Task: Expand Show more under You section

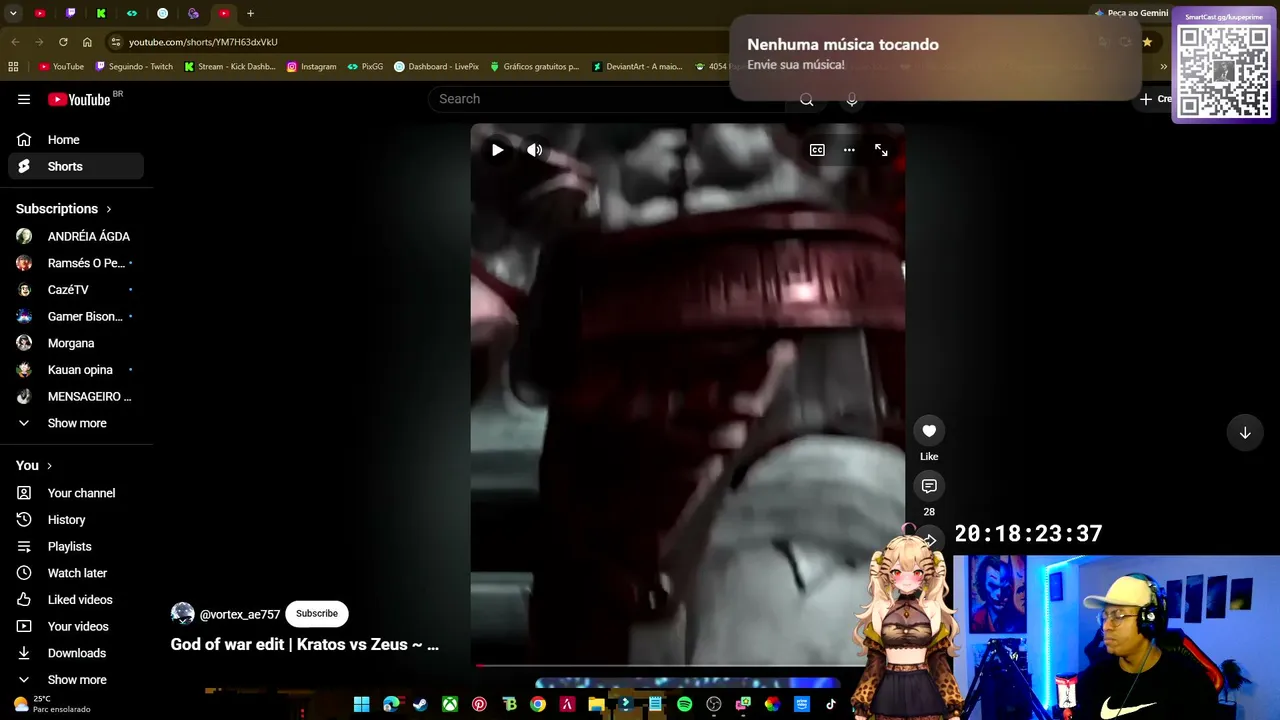Action: (x=76, y=680)
